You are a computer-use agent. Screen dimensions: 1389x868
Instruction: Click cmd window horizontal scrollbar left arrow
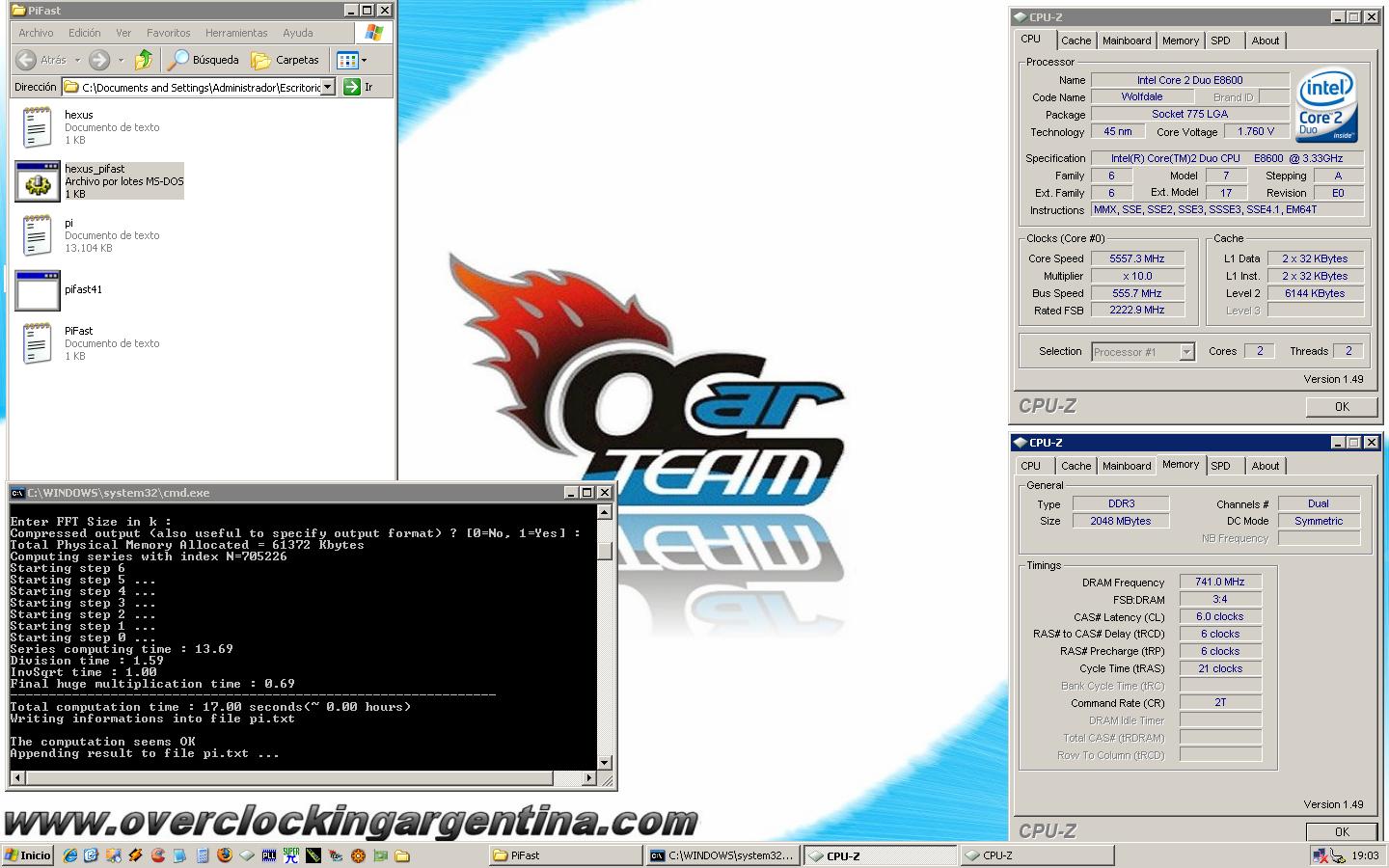pos(16,777)
